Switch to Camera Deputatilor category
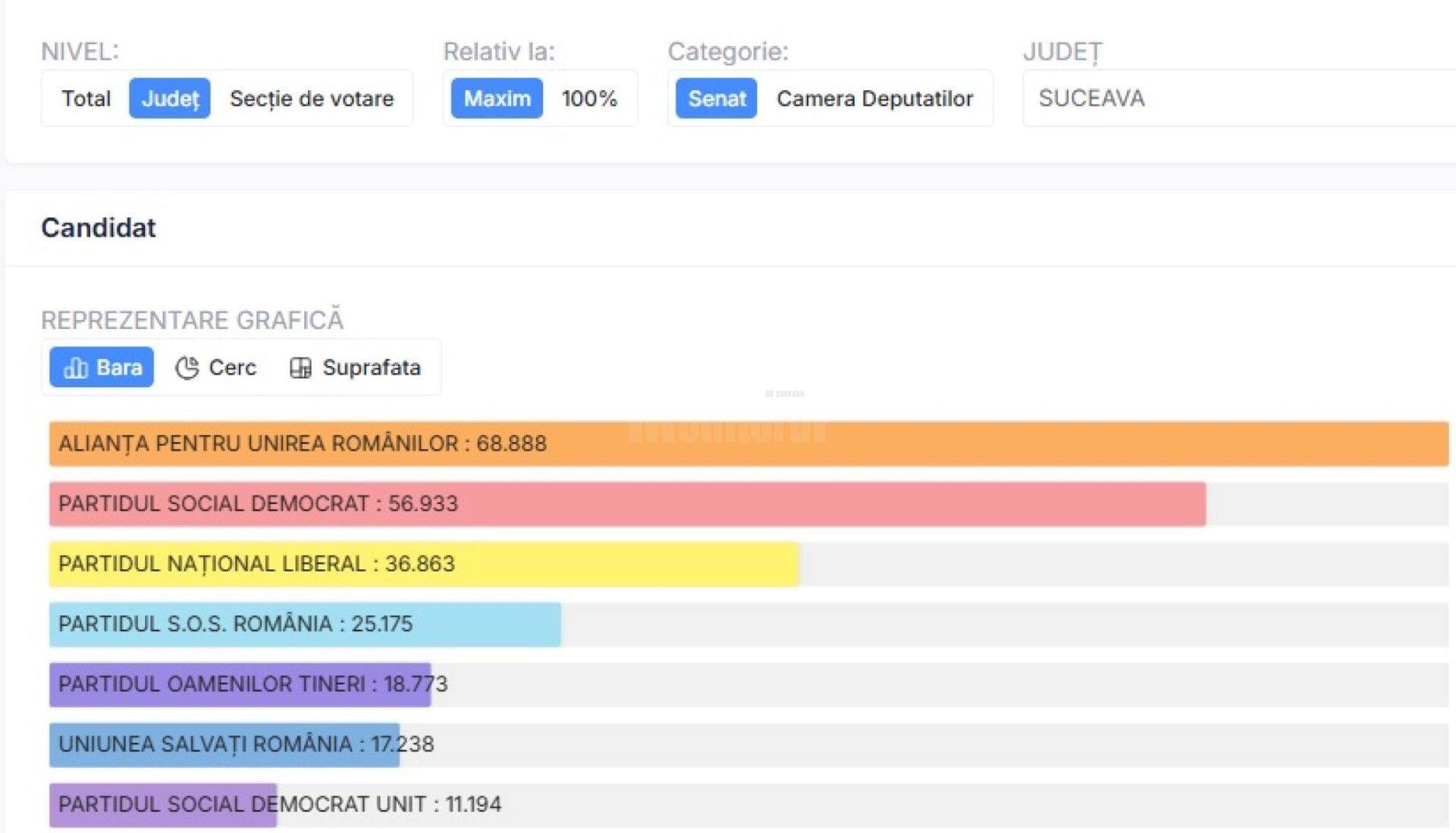The height and width of the screenshot is (833, 1456). point(874,99)
